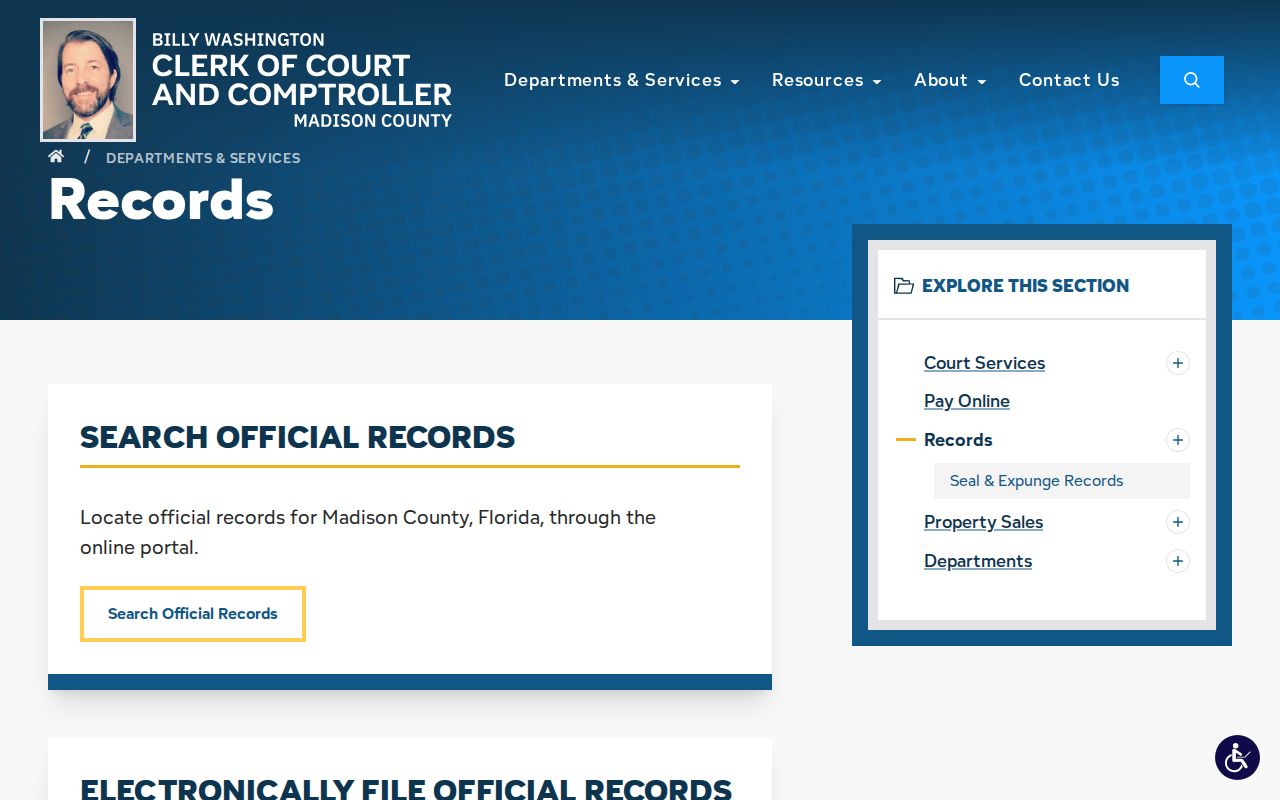Screen dimensions: 1280x800
Task: Expand the Departments sidebar submenu
Action: [x=1178, y=561]
